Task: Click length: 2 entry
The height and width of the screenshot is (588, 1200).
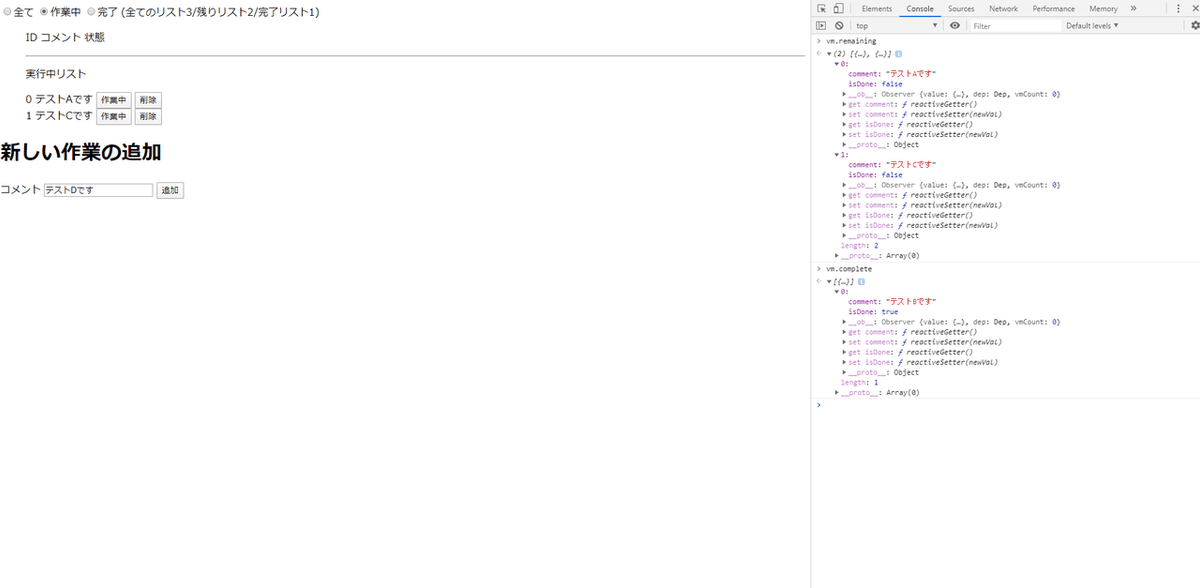Action: [x=859, y=245]
